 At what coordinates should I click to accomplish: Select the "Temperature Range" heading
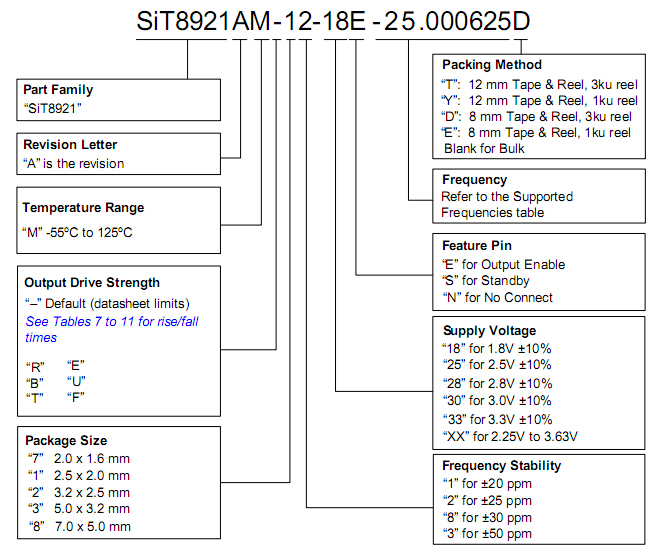[x=83, y=207]
